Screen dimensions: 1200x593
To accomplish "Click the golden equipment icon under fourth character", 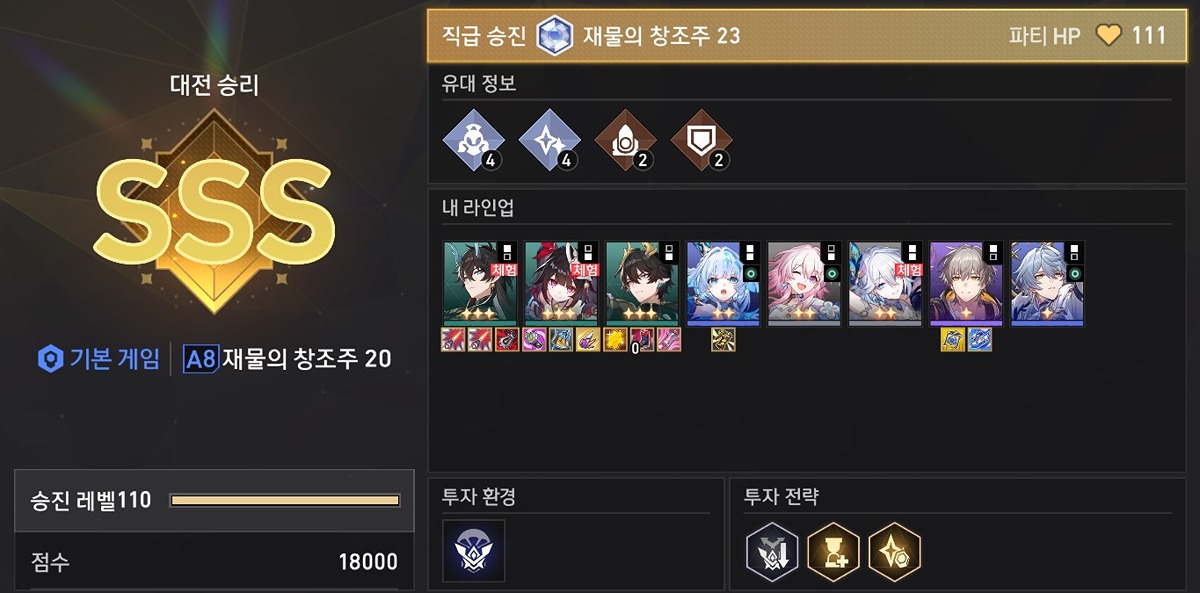I will (x=724, y=340).
